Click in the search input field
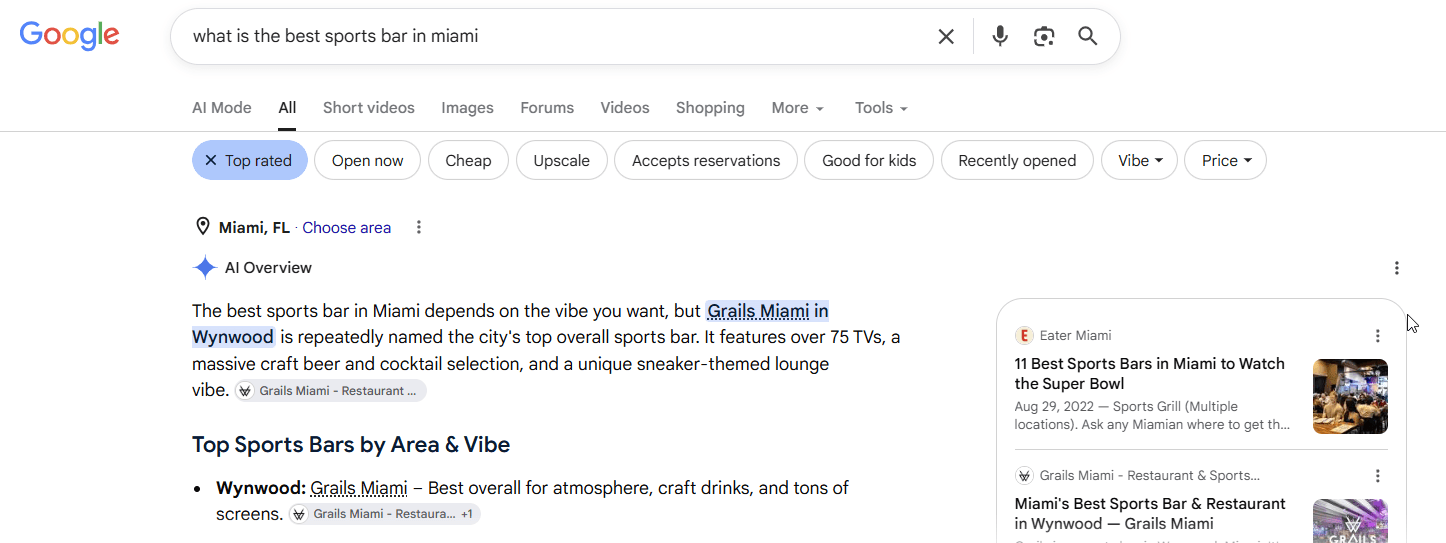This screenshot has width=1446, height=543. point(555,37)
